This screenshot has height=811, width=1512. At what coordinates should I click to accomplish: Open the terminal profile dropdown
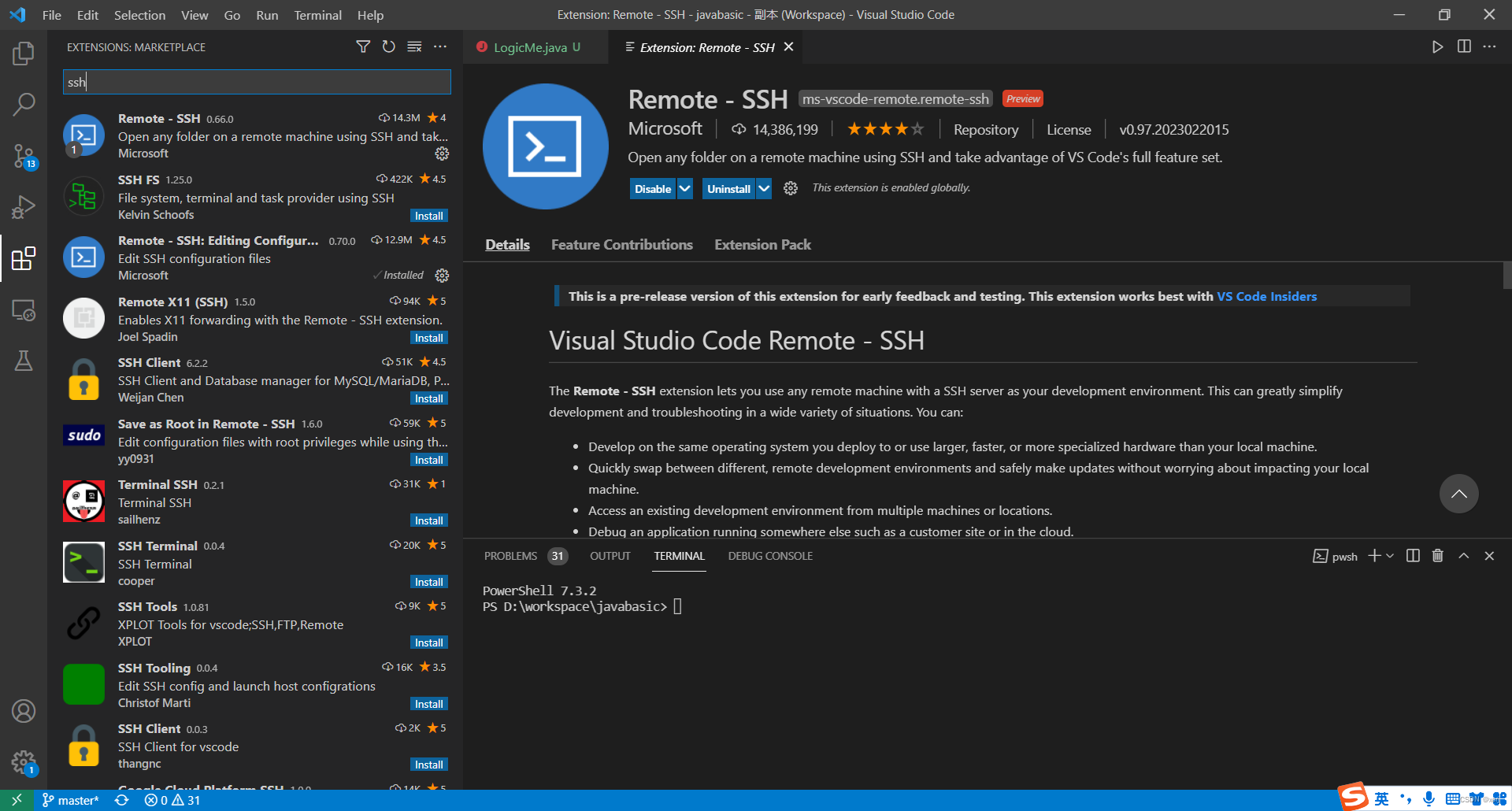(1391, 556)
